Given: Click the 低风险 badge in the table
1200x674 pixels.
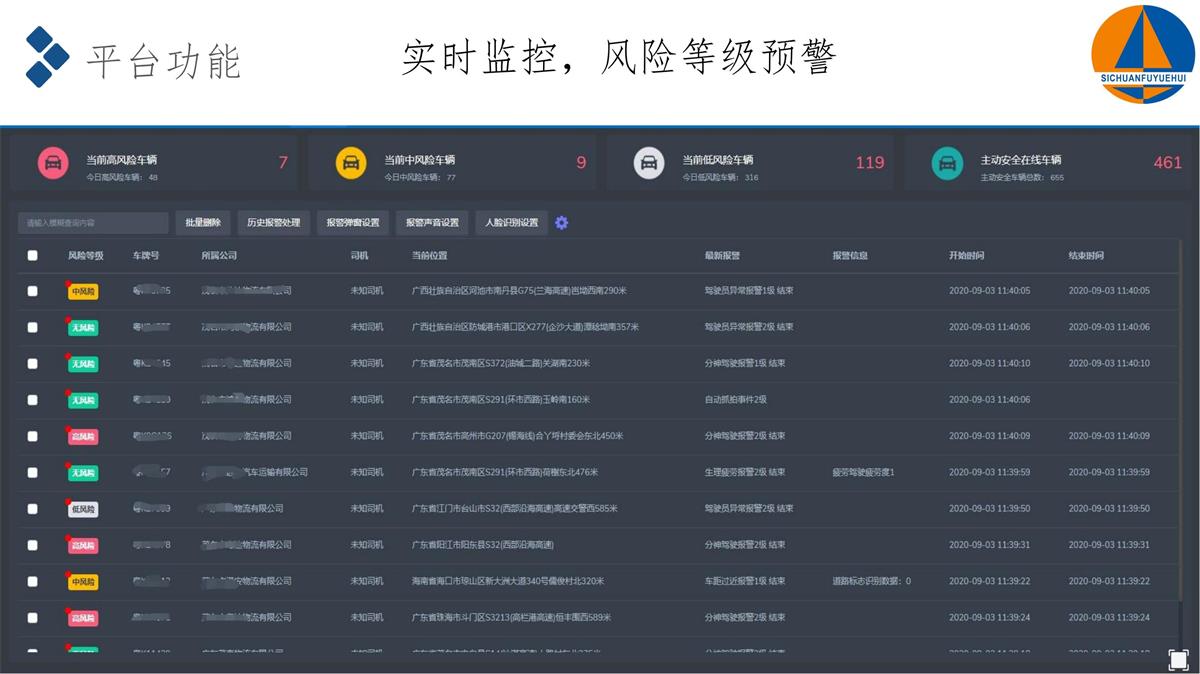Looking at the screenshot, I should [x=83, y=509].
